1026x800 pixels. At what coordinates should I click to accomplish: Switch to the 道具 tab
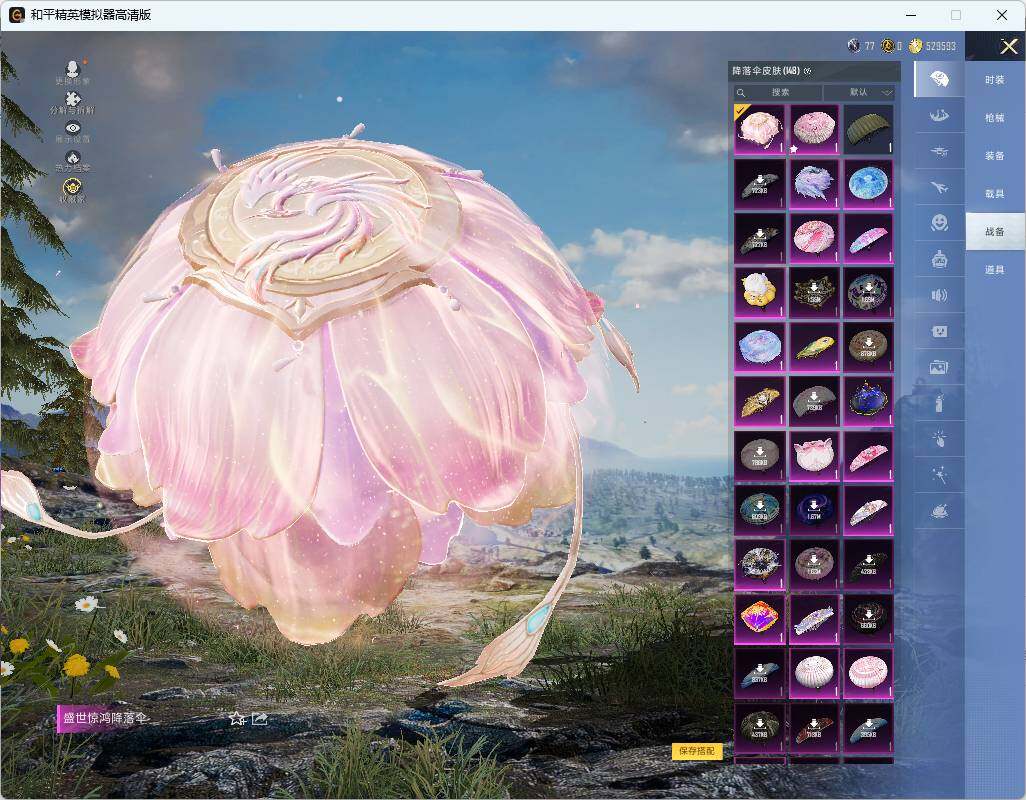pyautogui.click(x=995, y=270)
